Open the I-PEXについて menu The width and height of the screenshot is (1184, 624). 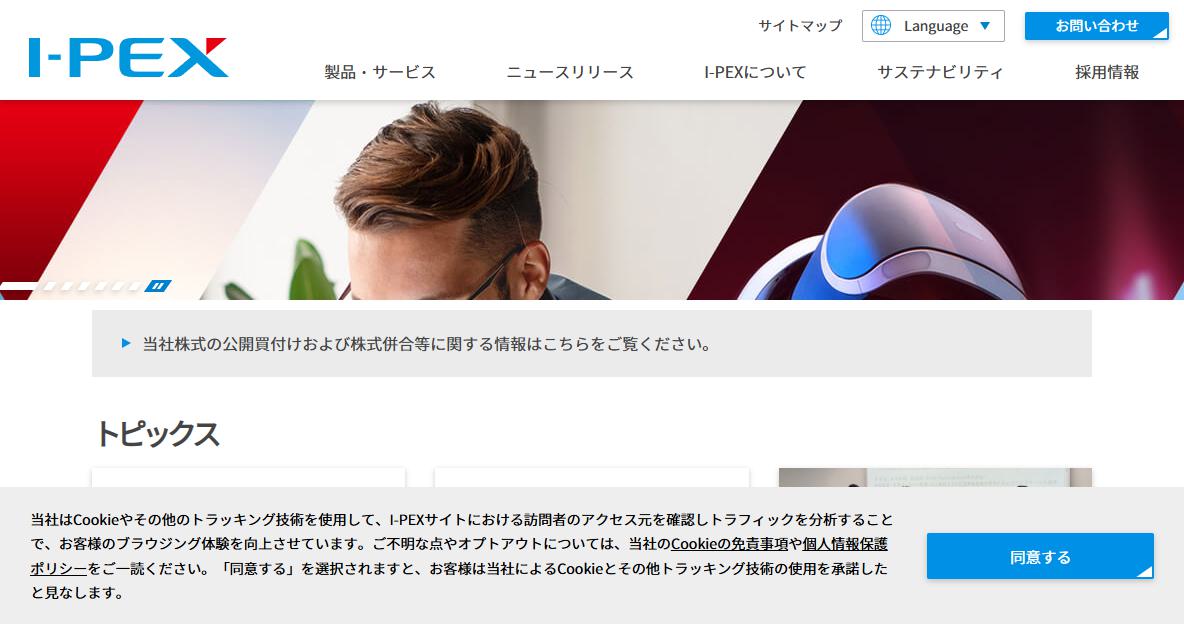pos(755,73)
